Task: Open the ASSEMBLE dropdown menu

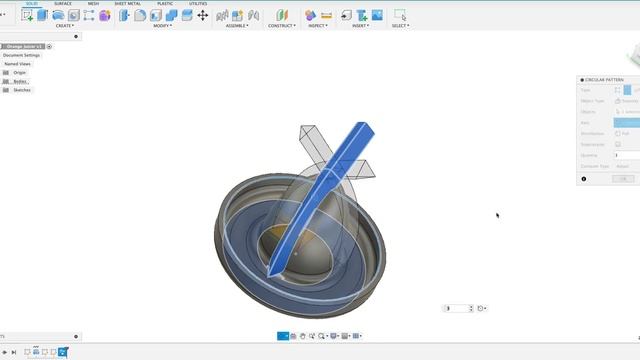Action: pos(237,26)
